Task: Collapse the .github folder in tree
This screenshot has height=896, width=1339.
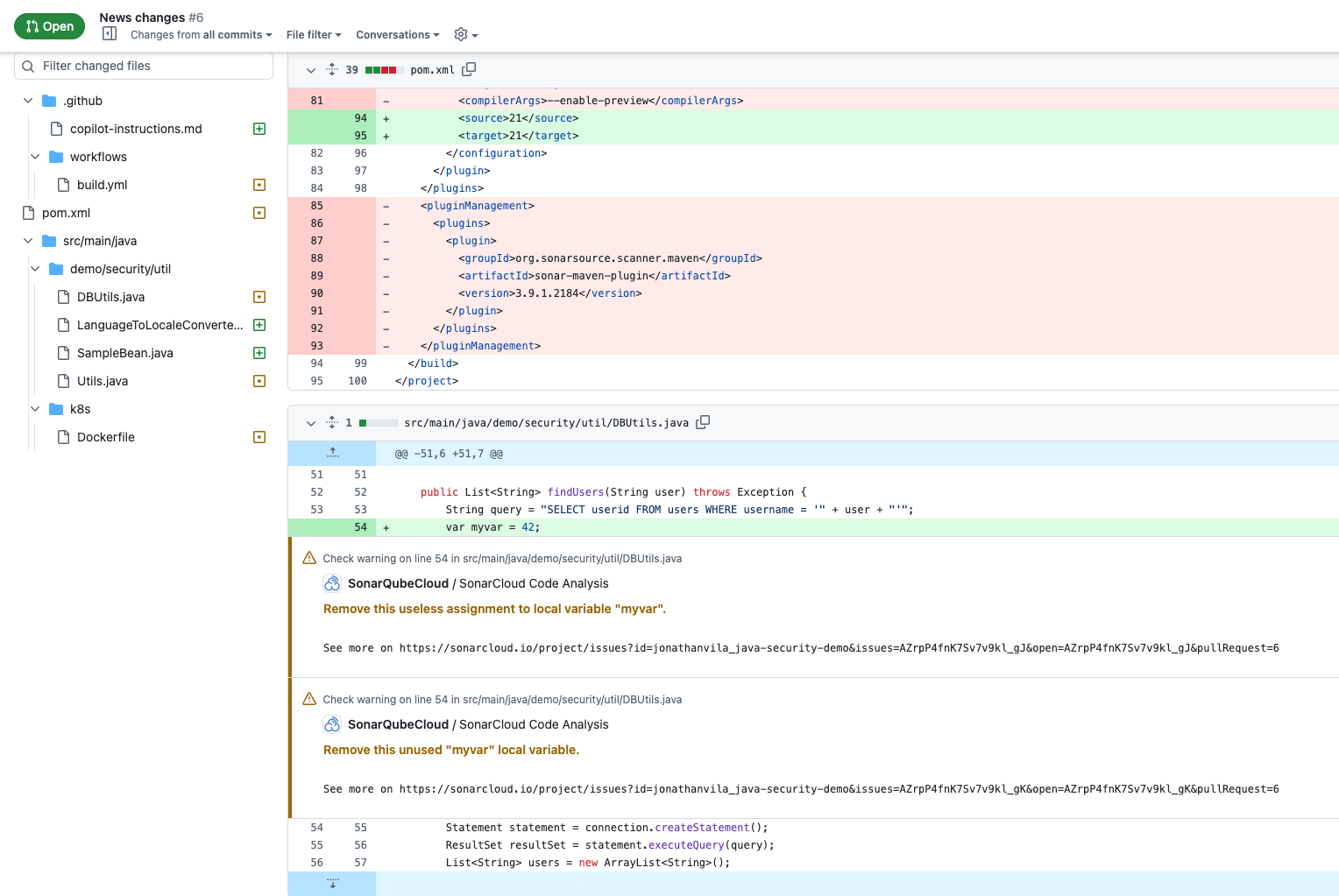Action: [28, 101]
